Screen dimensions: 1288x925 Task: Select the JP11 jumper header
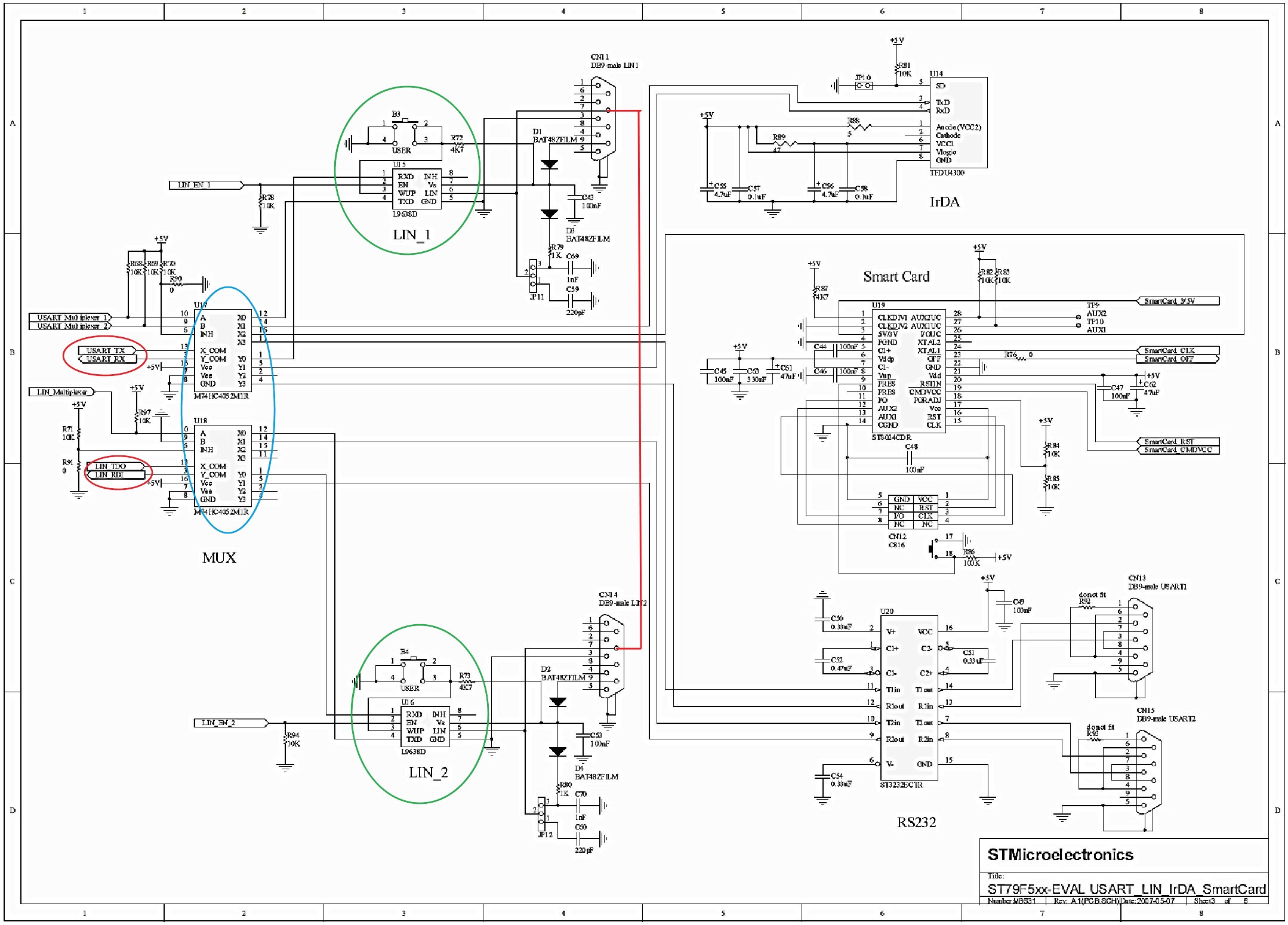pos(533,276)
